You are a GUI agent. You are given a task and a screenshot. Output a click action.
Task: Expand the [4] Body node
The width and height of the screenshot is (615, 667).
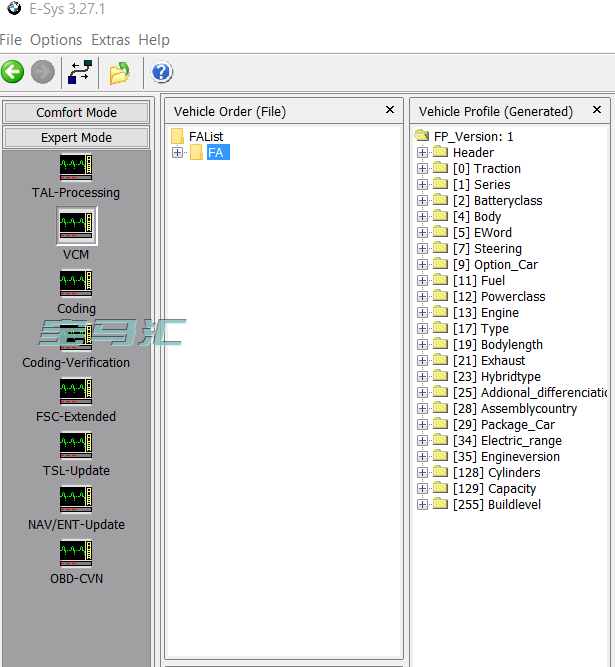[x=422, y=217]
